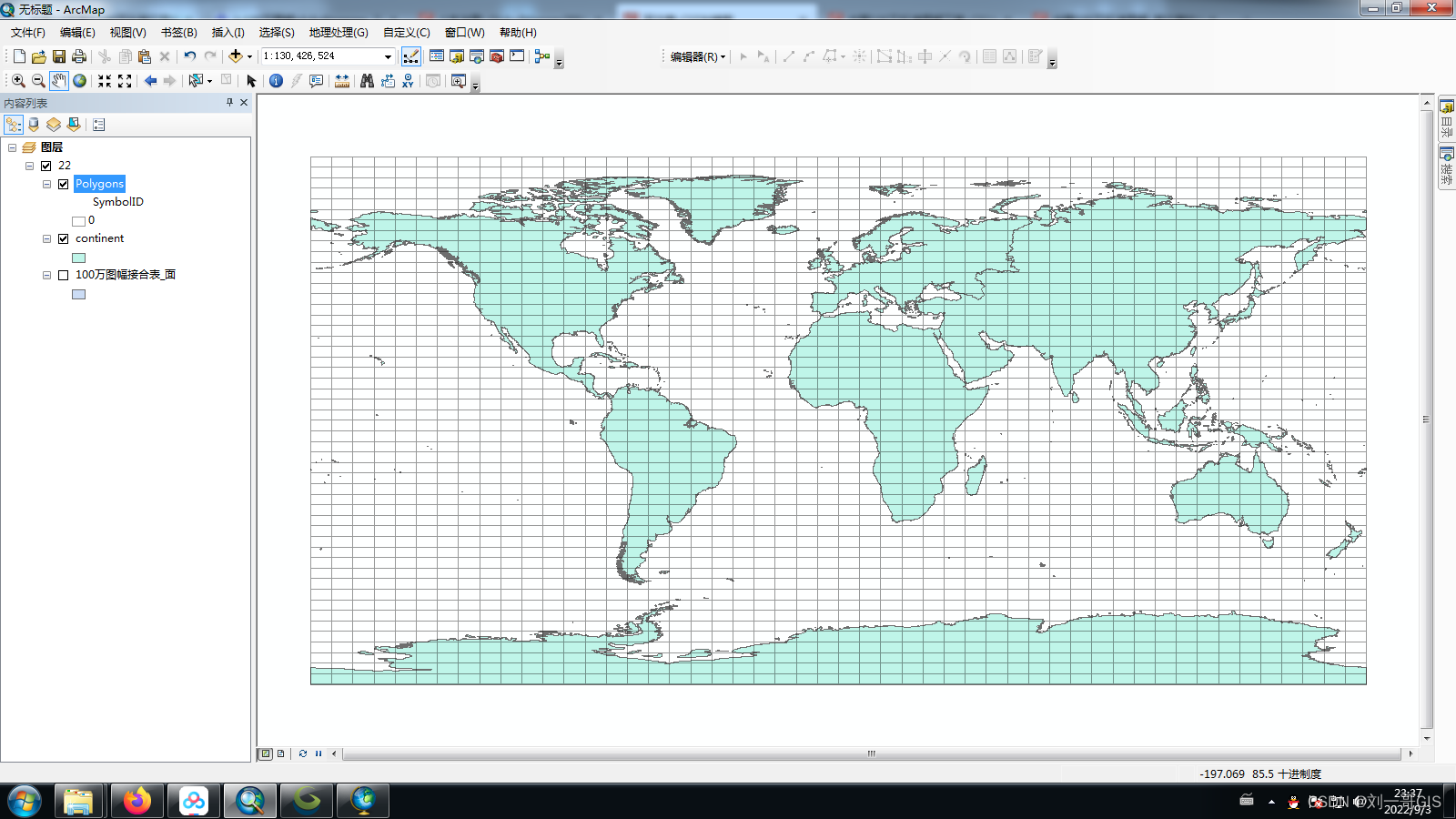This screenshot has height=819, width=1456.
Task: Choose the Select Features tool
Action: tap(196, 81)
